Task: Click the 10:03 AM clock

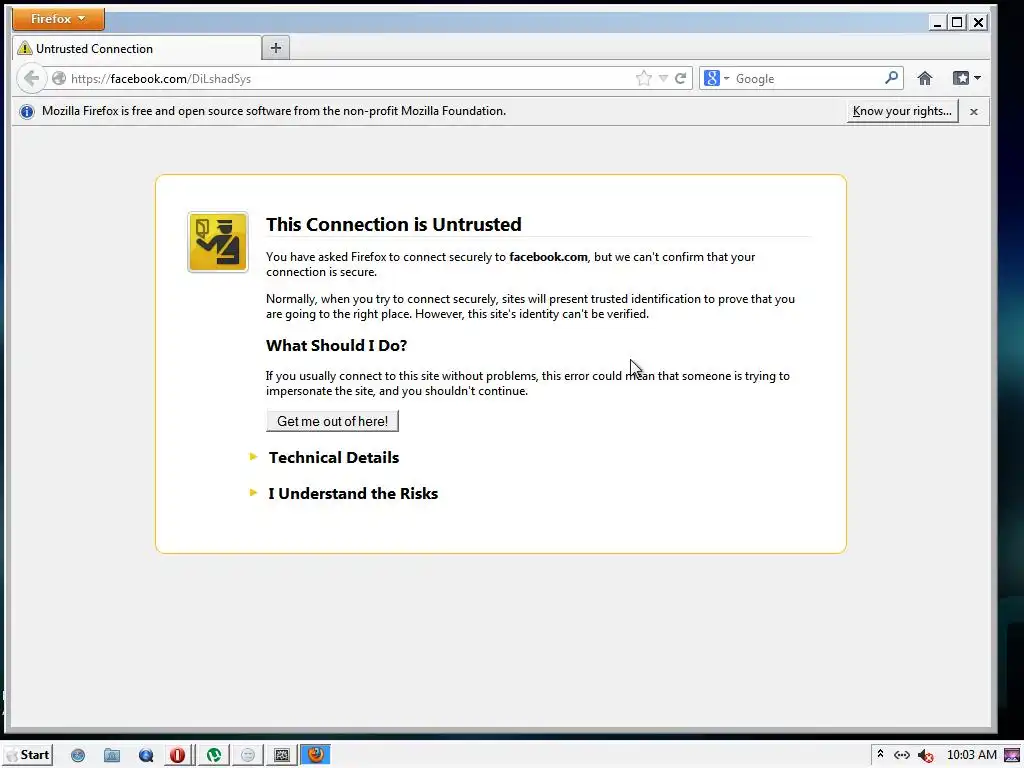Action: [971, 755]
